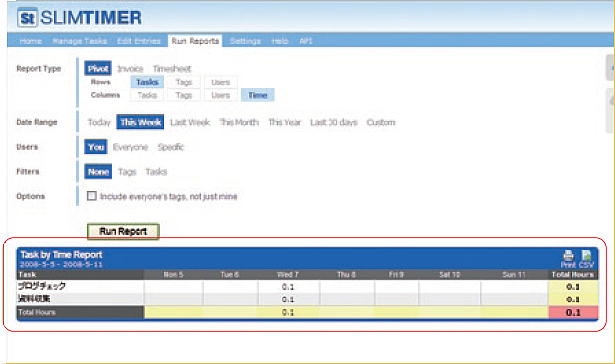Set Columns to Users
Image resolution: width=615 pixels, height=364 pixels.
pyautogui.click(x=220, y=95)
